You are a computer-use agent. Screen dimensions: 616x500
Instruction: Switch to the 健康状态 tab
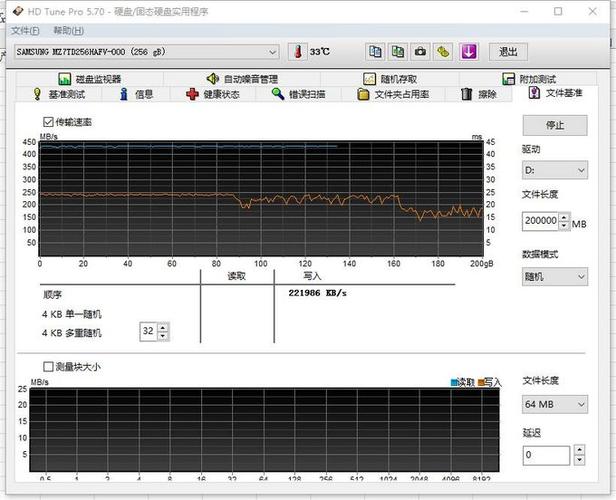pyautogui.click(x=213, y=94)
